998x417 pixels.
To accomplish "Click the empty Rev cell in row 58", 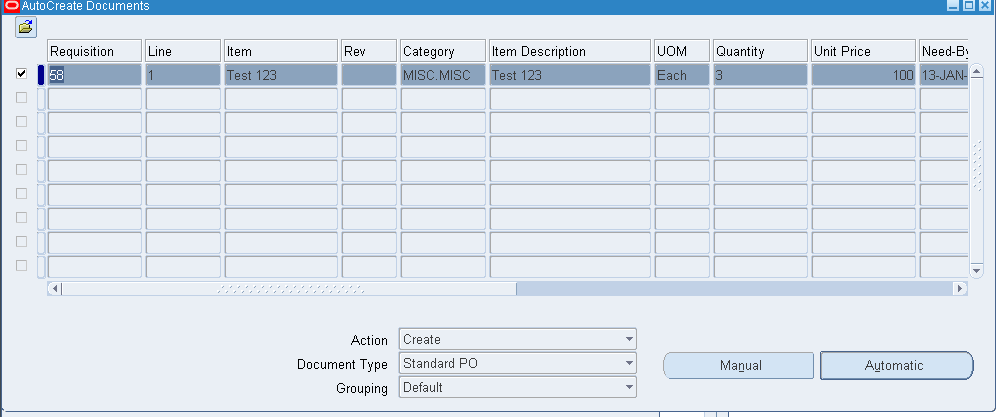I will (x=369, y=75).
